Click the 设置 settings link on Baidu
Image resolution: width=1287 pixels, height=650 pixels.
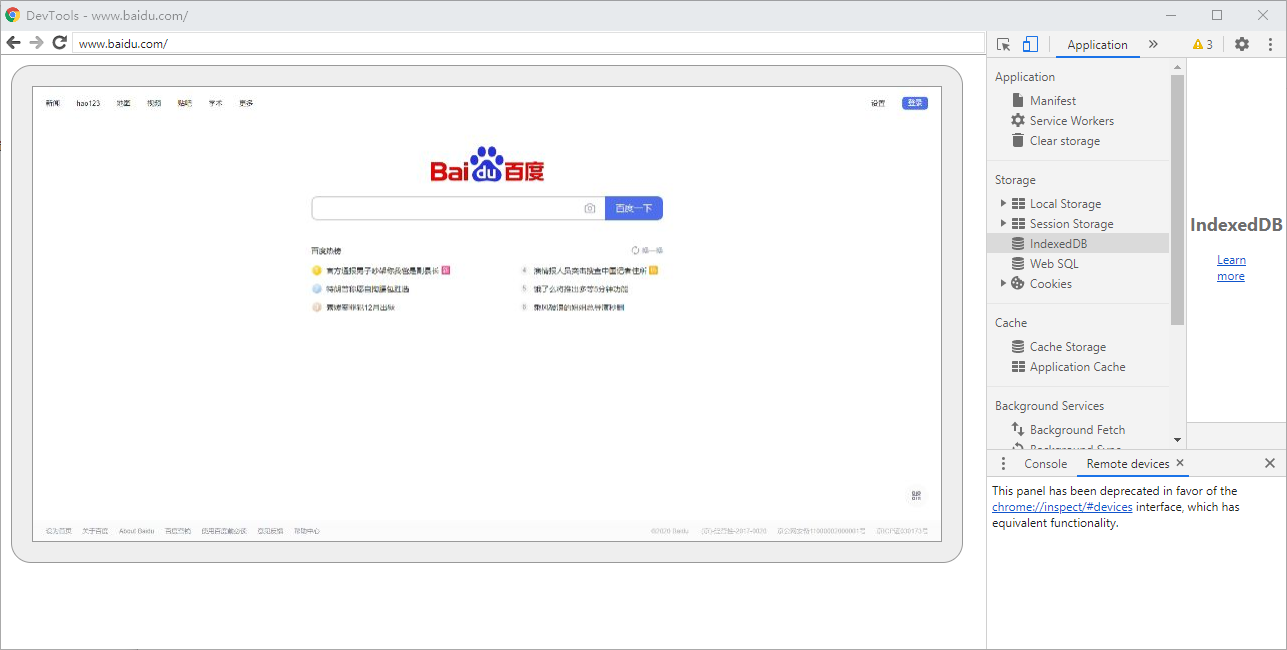coord(878,103)
